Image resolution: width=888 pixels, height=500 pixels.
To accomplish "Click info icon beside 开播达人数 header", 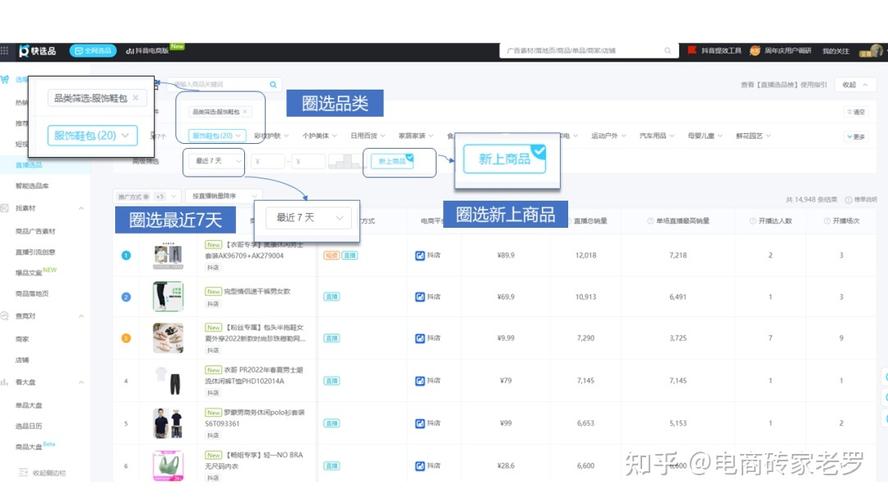I will 753,221.
